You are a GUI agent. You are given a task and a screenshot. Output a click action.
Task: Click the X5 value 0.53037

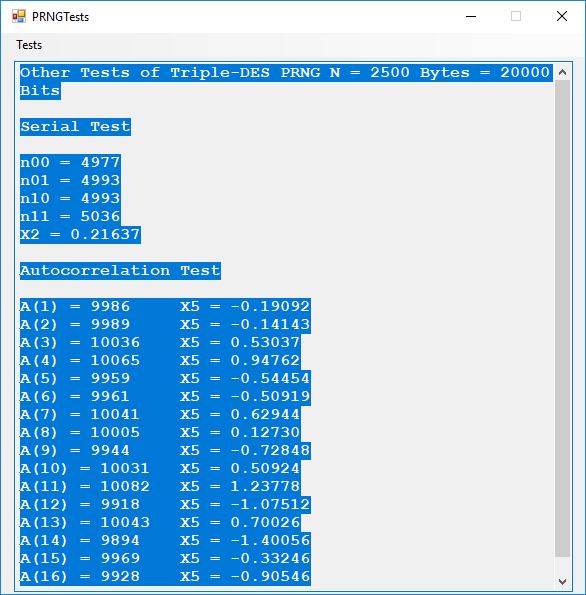click(x=265, y=343)
